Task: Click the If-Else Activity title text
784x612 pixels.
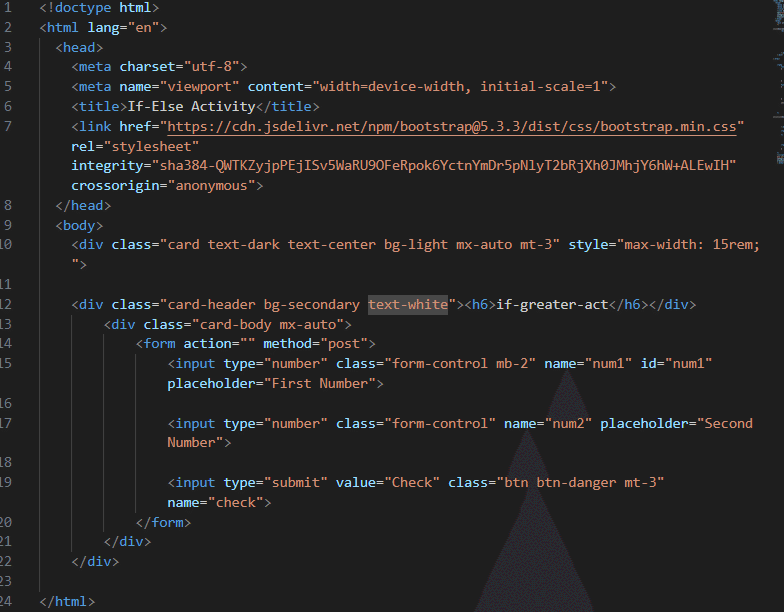Action: (x=192, y=106)
